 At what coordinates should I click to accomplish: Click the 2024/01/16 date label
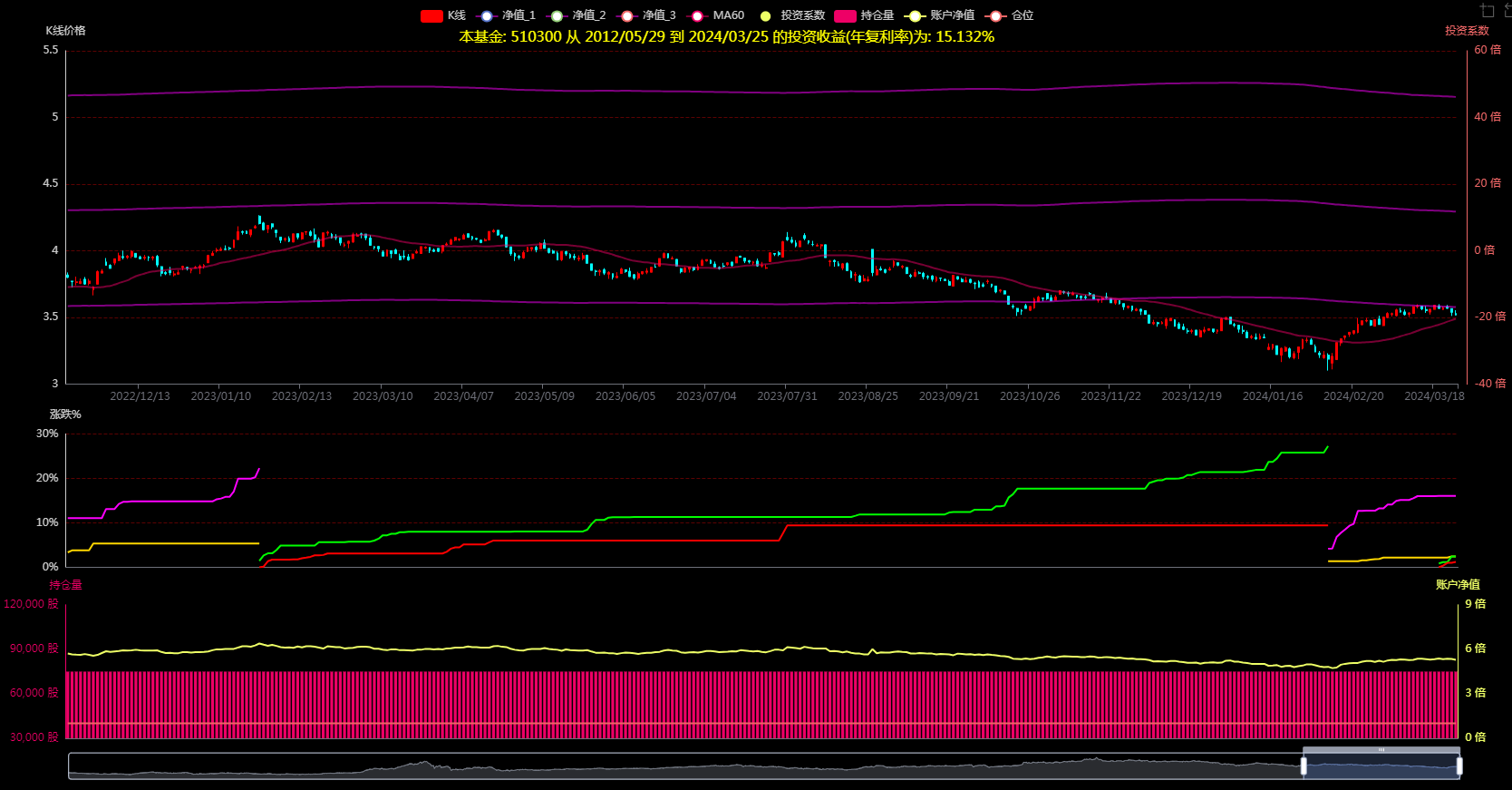tap(1273, 396)
